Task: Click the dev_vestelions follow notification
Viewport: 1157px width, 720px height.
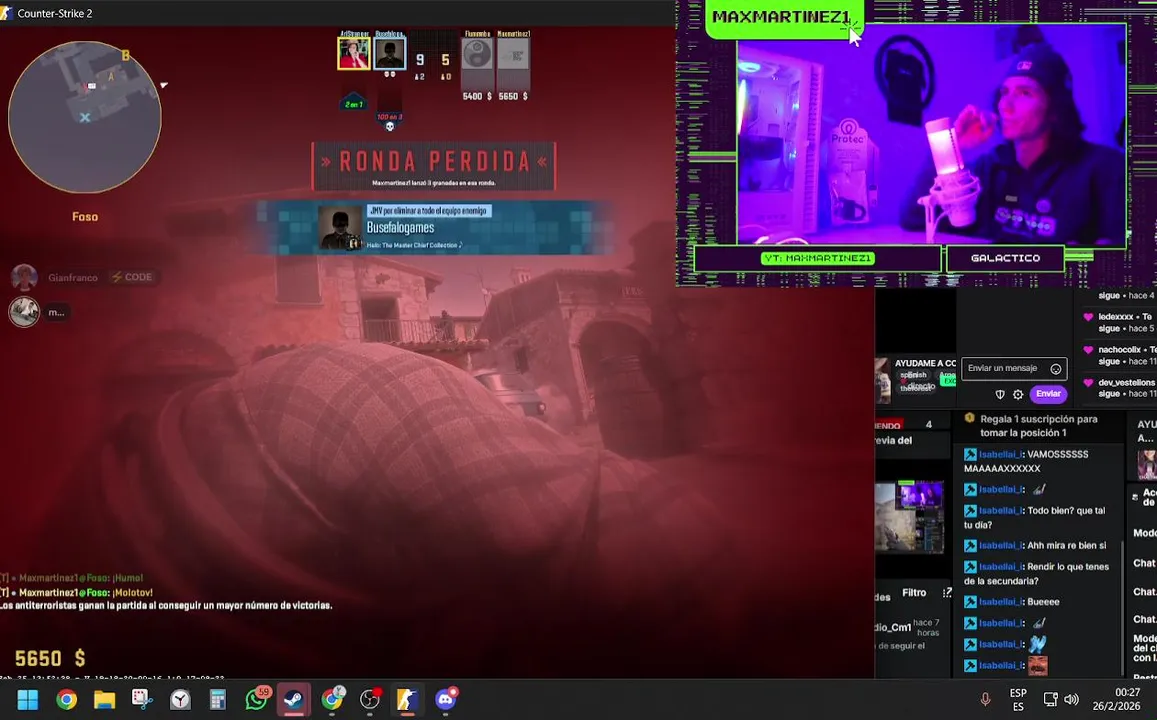Action: [1118, 388]
